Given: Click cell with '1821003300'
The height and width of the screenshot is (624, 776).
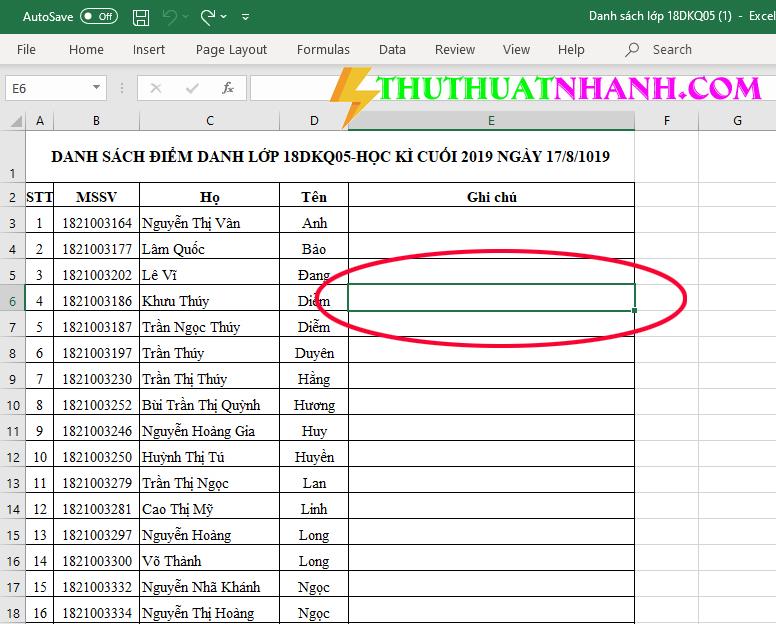Looking at the screenshot, I should 97,558.
